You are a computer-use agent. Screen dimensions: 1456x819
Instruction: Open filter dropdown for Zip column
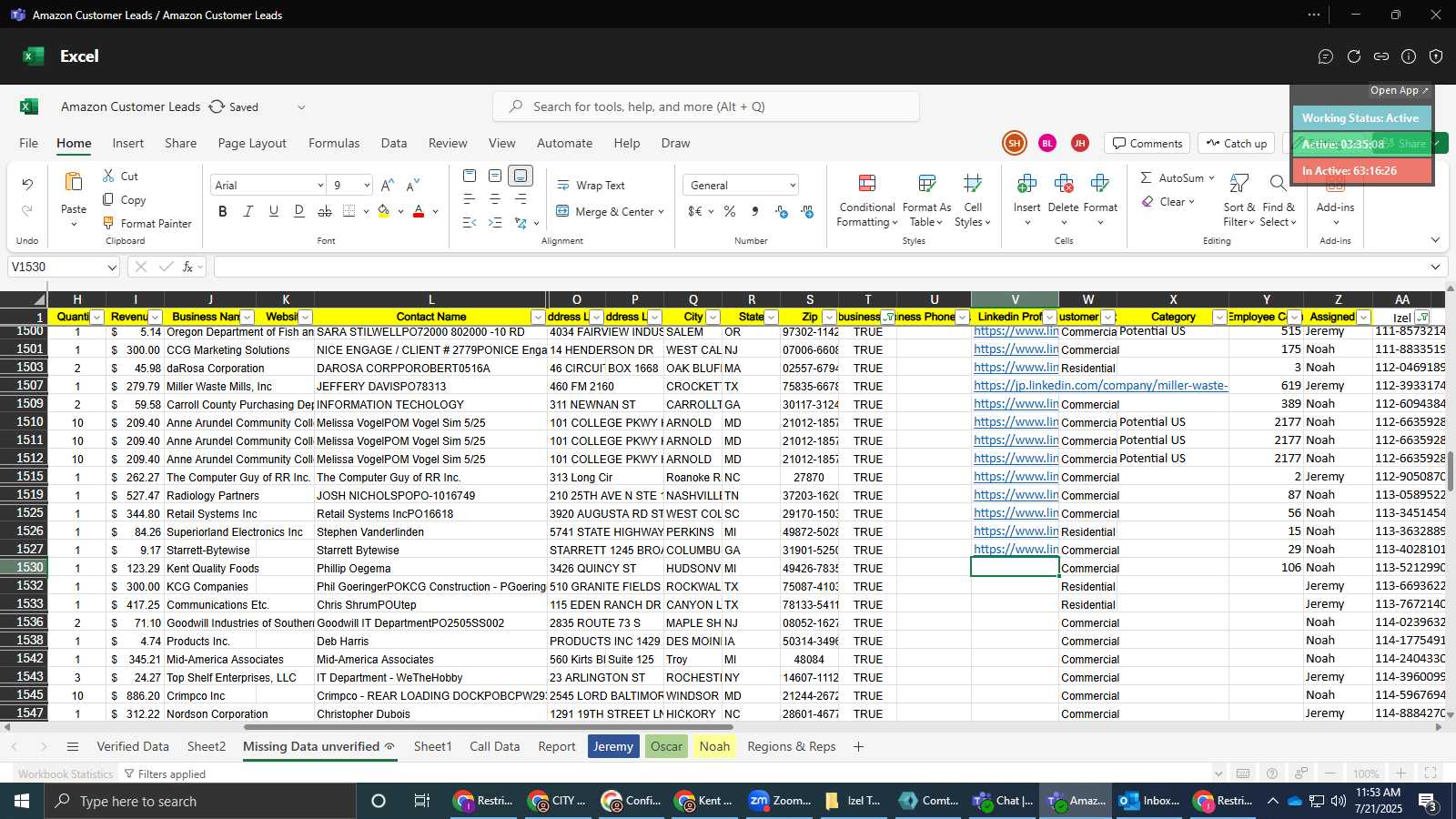(829, 317)
